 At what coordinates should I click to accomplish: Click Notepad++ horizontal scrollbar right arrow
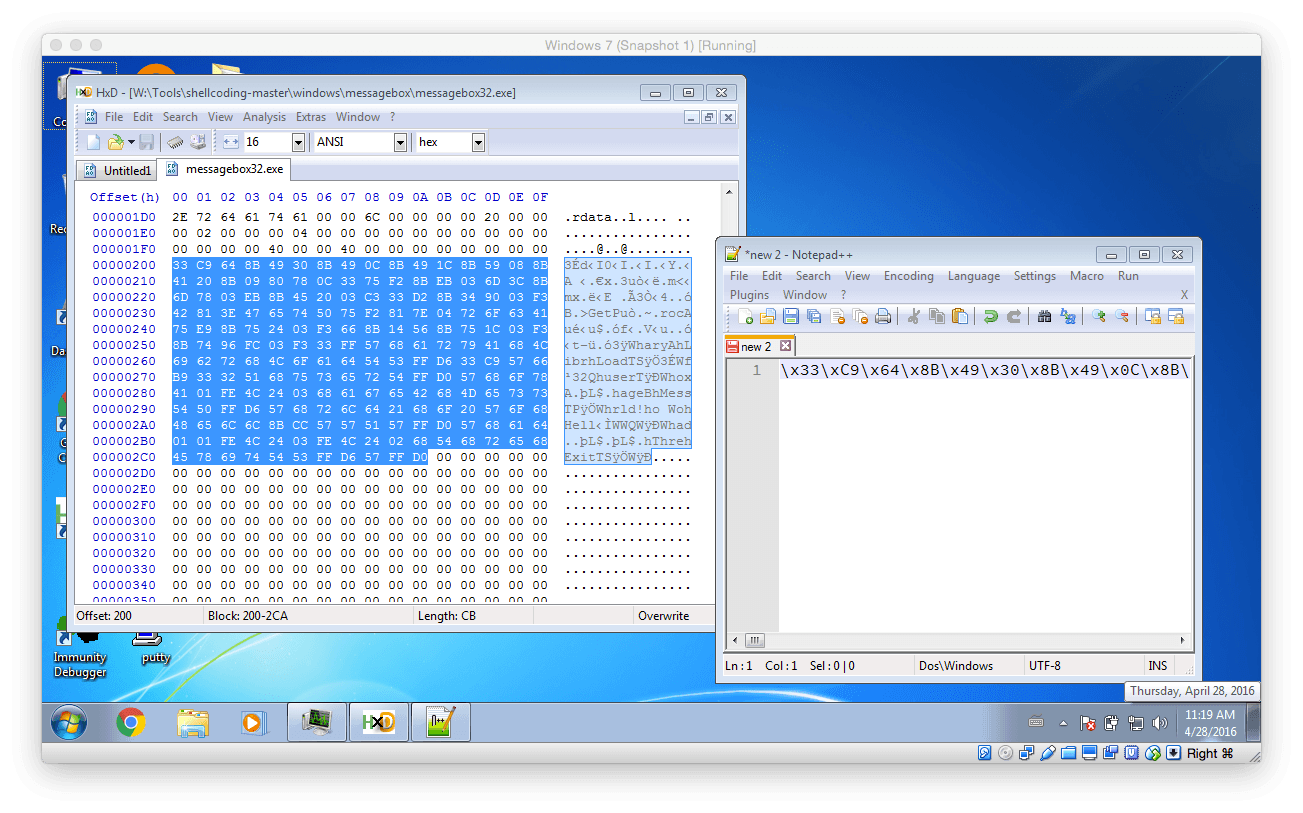1183,640
